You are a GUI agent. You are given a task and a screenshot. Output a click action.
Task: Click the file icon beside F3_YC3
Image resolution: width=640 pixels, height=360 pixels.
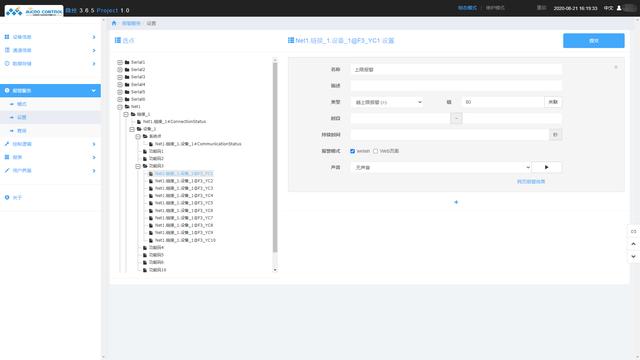[x=151, y=188]
